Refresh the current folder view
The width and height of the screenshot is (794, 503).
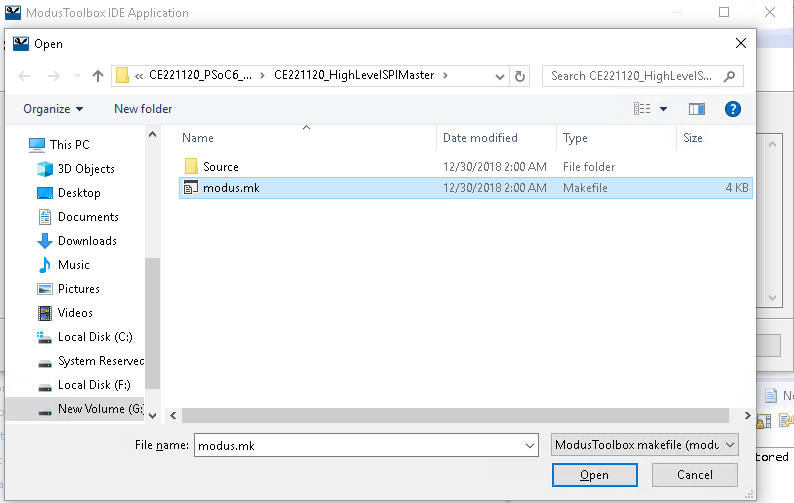[520, 76]
